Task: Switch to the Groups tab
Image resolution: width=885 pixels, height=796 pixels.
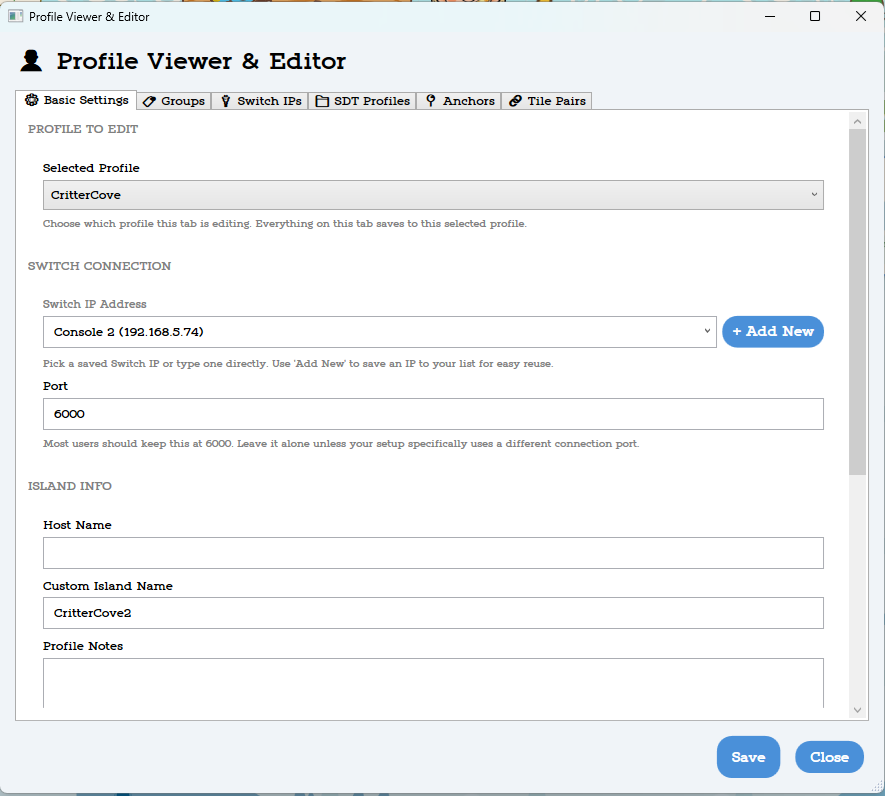Action: (175, 100)
